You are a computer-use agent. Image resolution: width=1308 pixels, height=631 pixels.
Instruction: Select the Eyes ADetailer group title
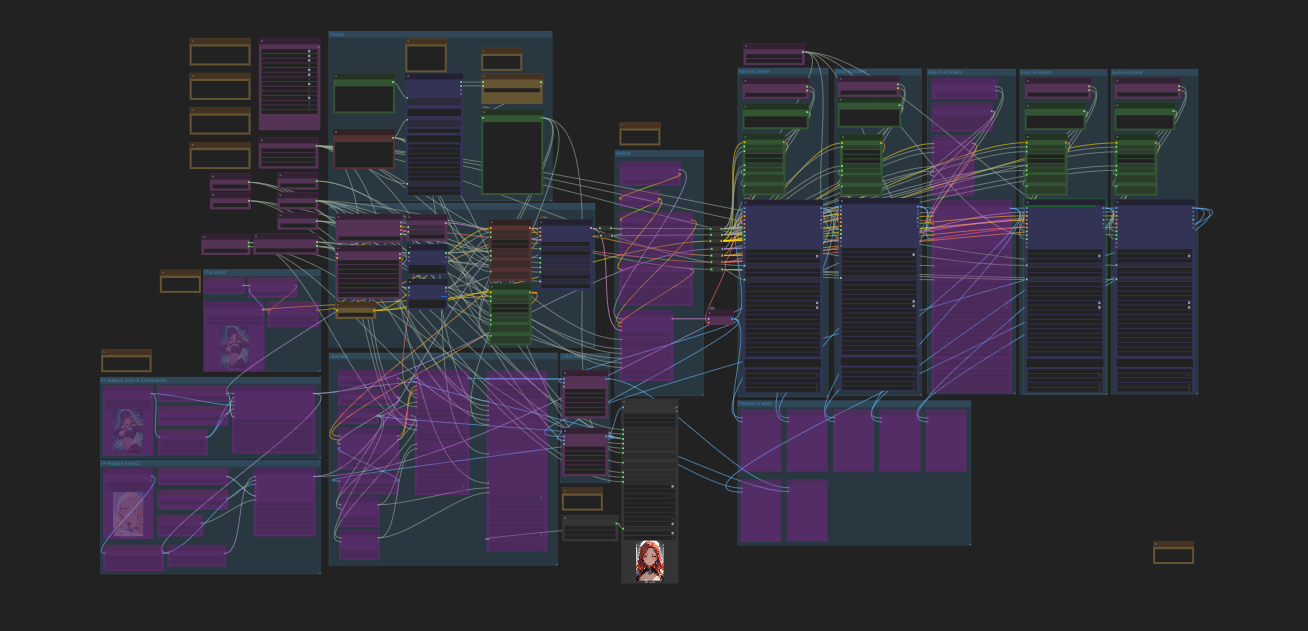click(1127, 72)
